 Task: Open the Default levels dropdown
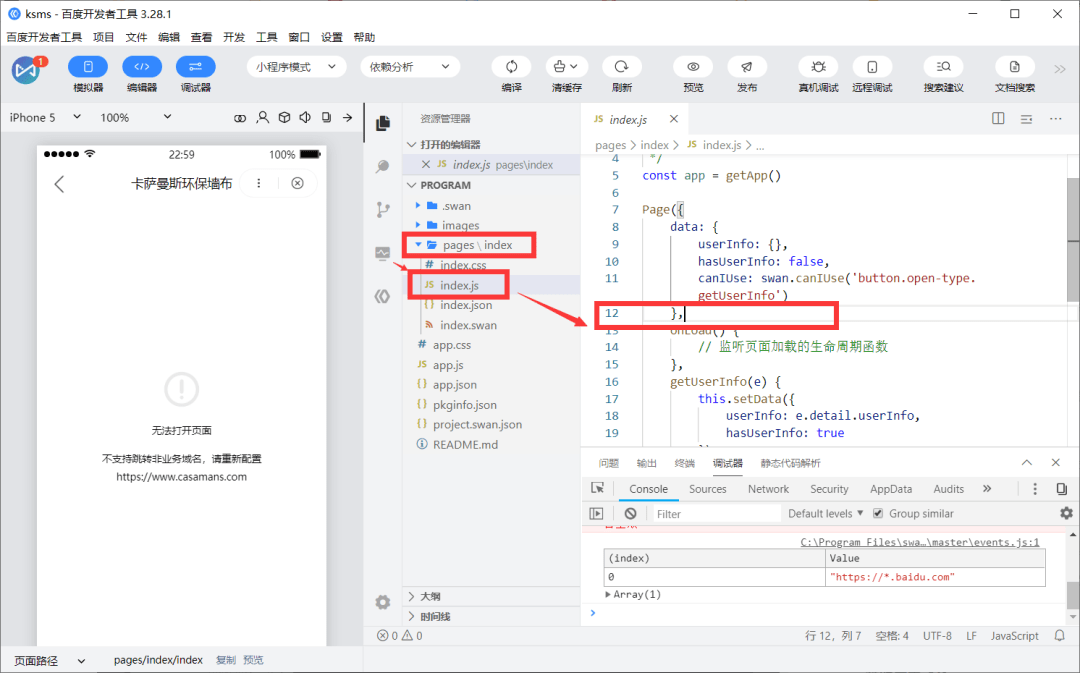(x=826, y=514)
